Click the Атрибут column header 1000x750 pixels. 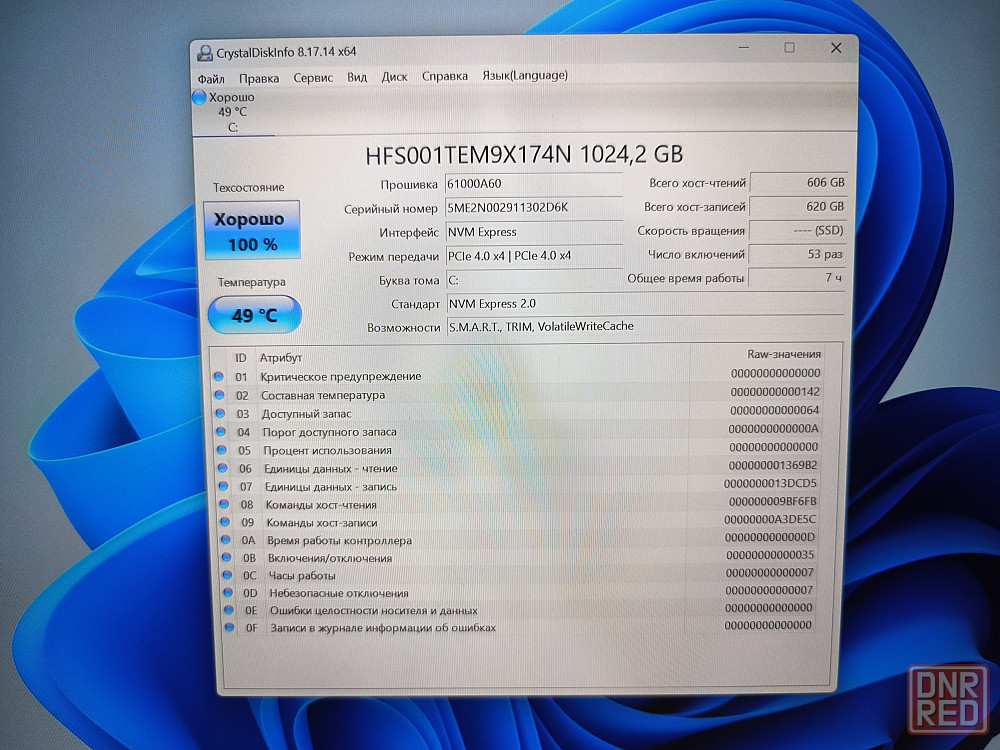(281, 358)
